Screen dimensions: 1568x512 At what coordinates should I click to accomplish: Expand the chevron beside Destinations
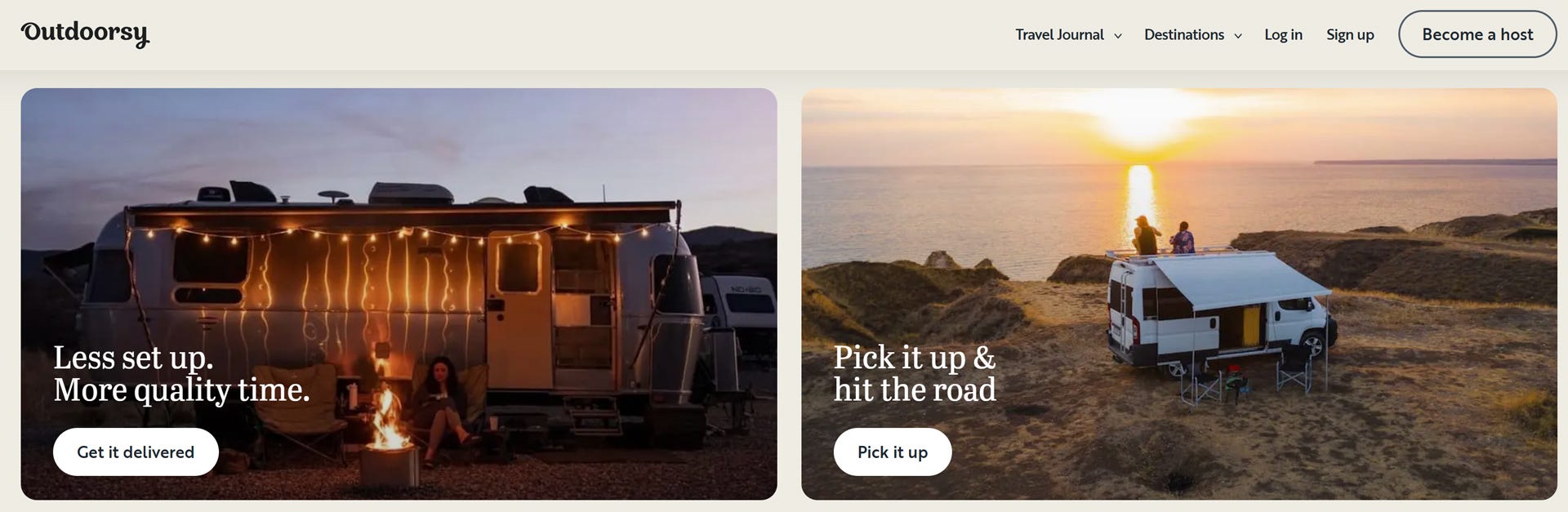click(x=1238, y=35)
